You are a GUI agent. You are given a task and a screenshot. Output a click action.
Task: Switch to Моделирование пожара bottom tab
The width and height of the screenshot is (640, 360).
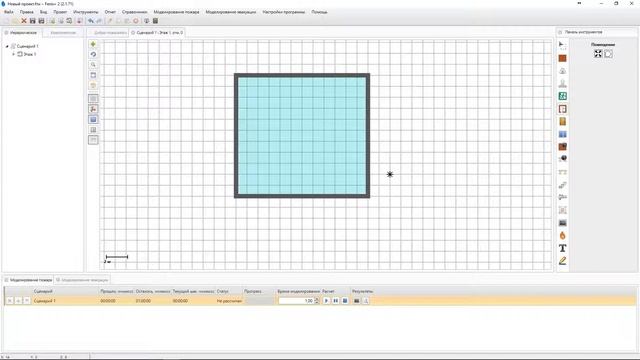point(29,280)
